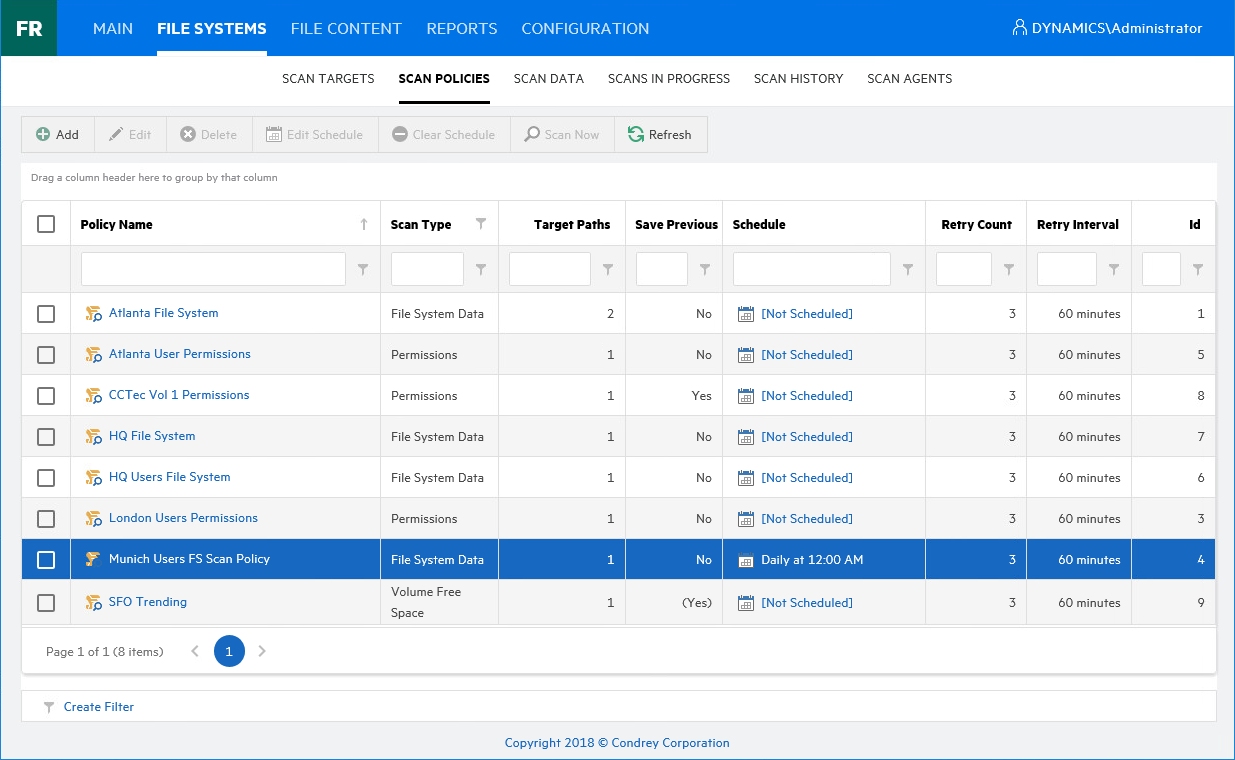Open the Schedule filter operator menu
This screenshot has height=760, width=1235.
pyautogui.click(x=908, y=269)
